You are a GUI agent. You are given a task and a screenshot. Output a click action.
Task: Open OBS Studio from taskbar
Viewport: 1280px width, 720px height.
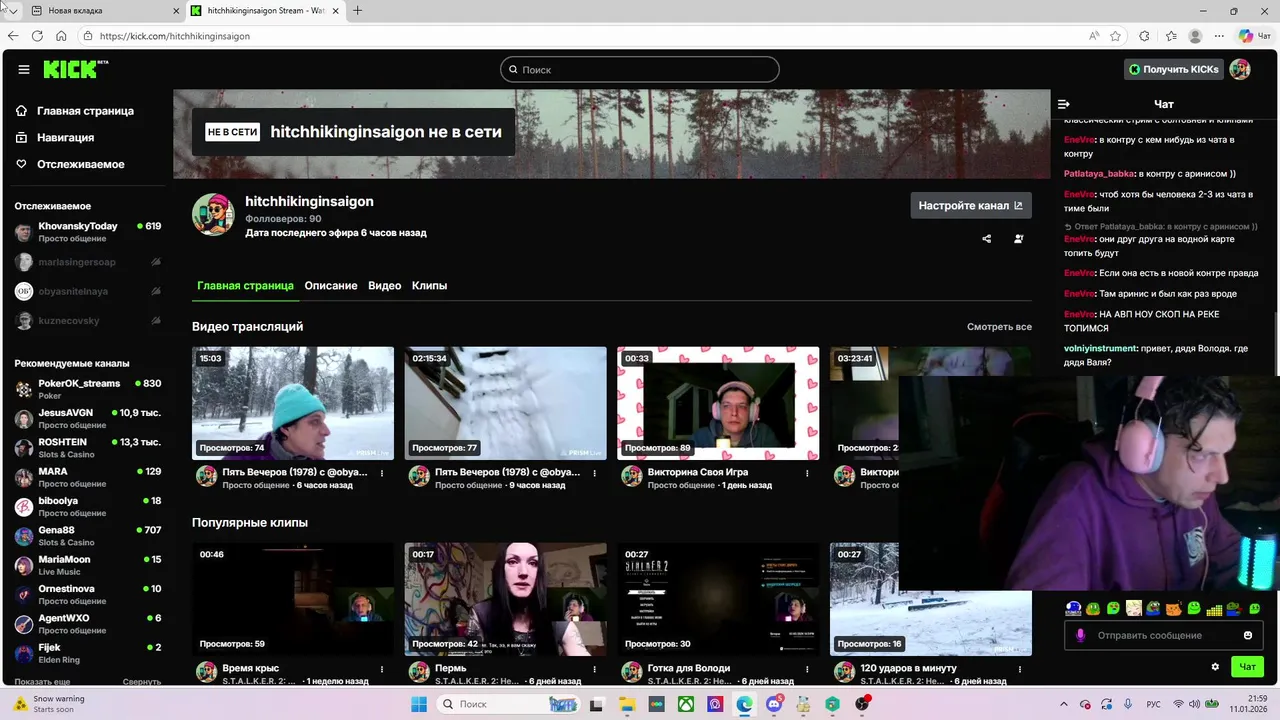[x=862, y=704]
